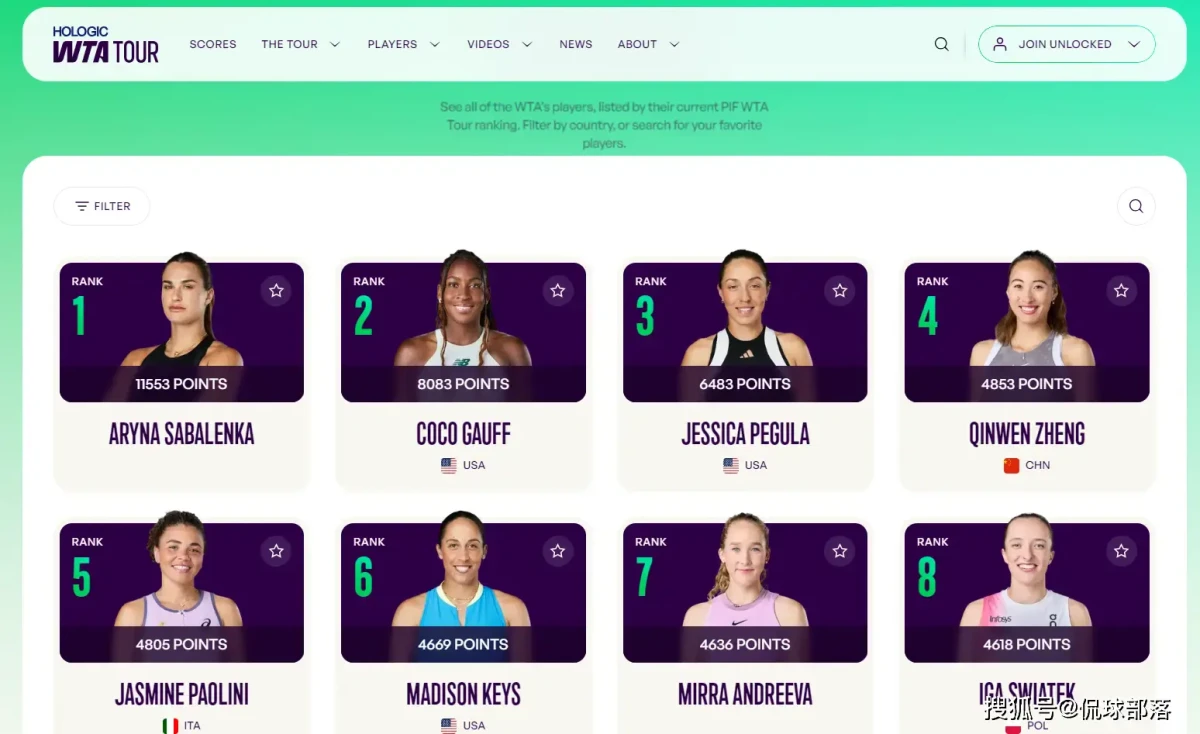Open the News menu item
The image size is (1200, 734).
576,44
